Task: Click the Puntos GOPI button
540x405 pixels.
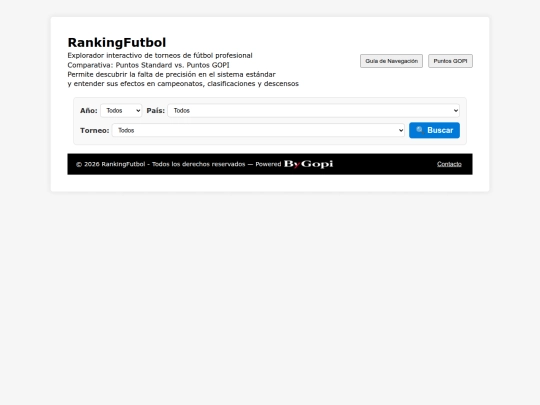Action: click(x=450, y=61)
